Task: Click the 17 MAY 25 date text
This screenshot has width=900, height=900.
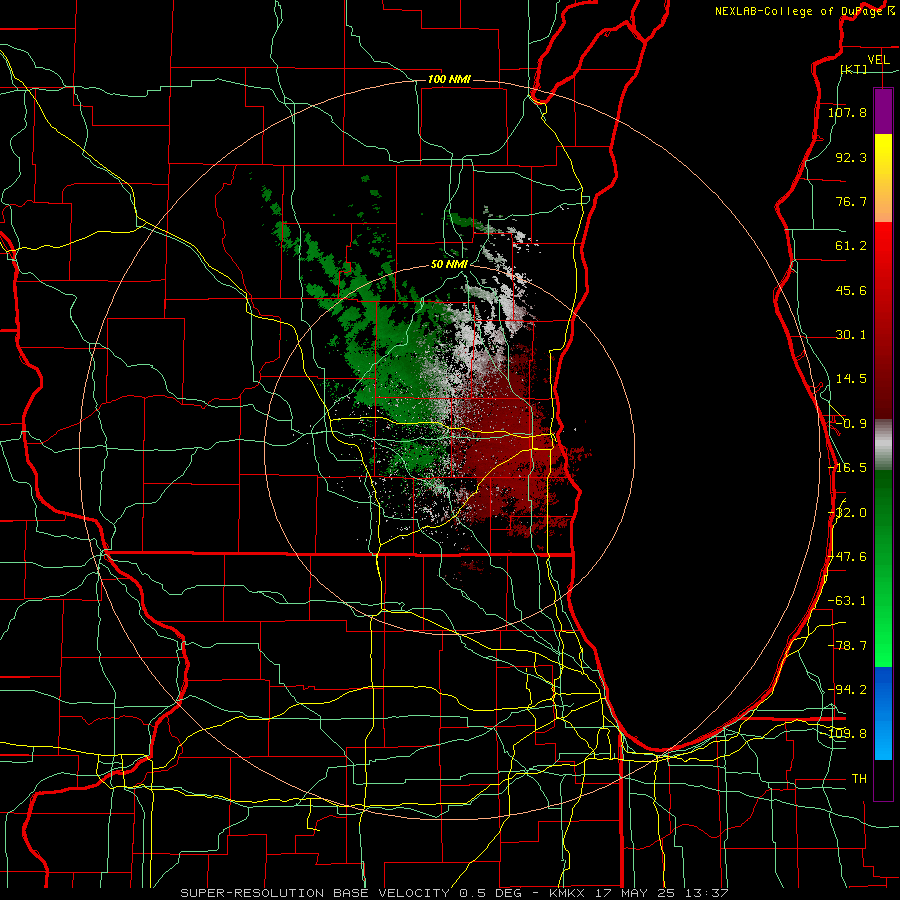Action: click(637, 893)
